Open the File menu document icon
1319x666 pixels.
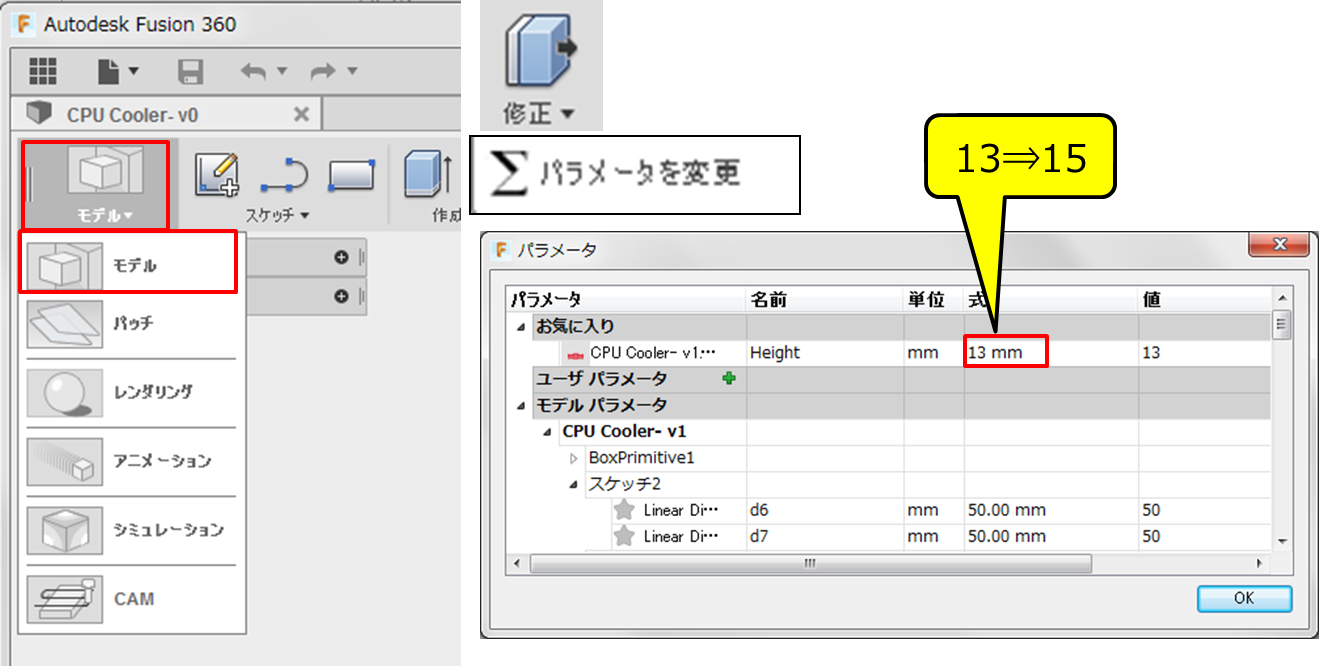tap(110, 71)
